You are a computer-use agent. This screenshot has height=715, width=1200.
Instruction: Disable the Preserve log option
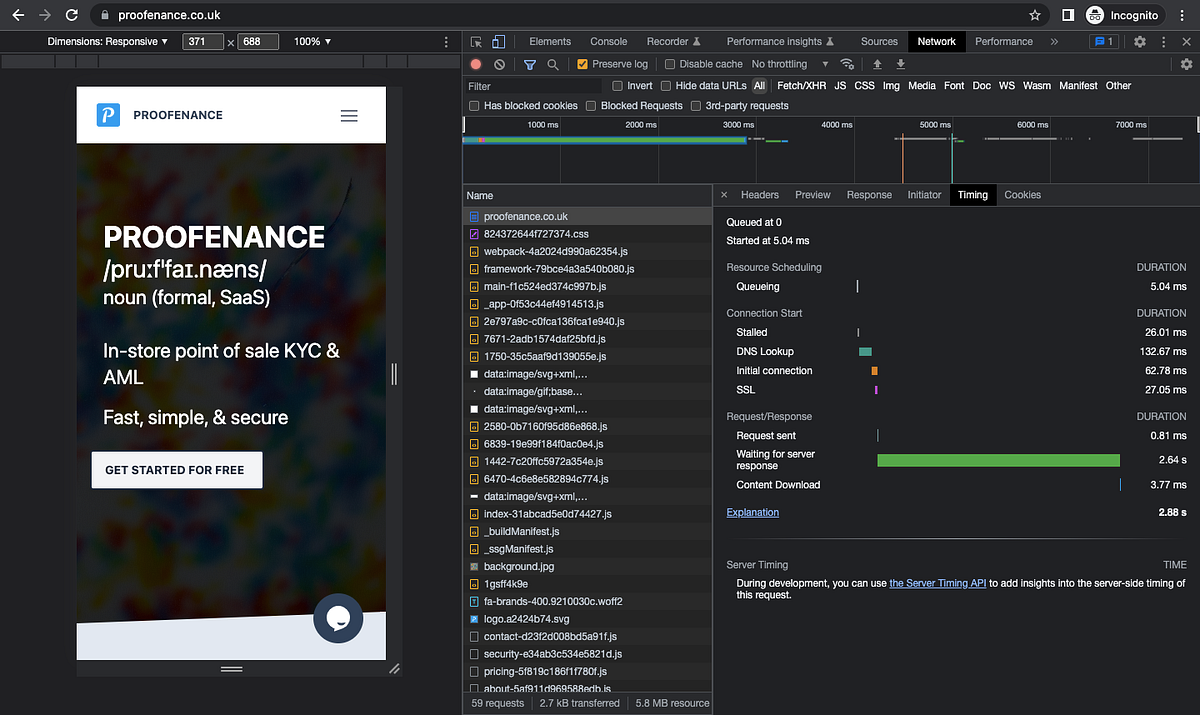pos(581,63)
